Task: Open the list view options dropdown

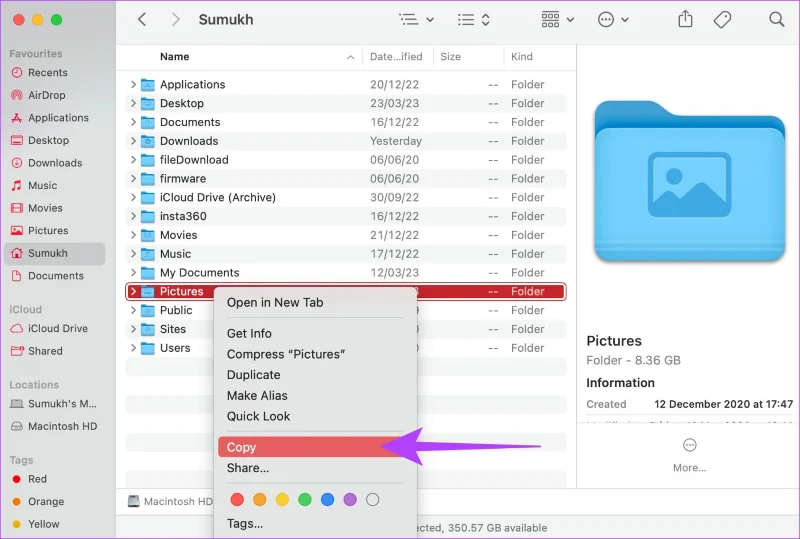Action: 416,20
